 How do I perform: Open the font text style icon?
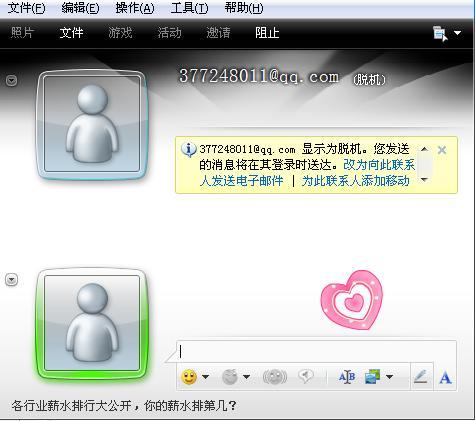tap(347, 377)
